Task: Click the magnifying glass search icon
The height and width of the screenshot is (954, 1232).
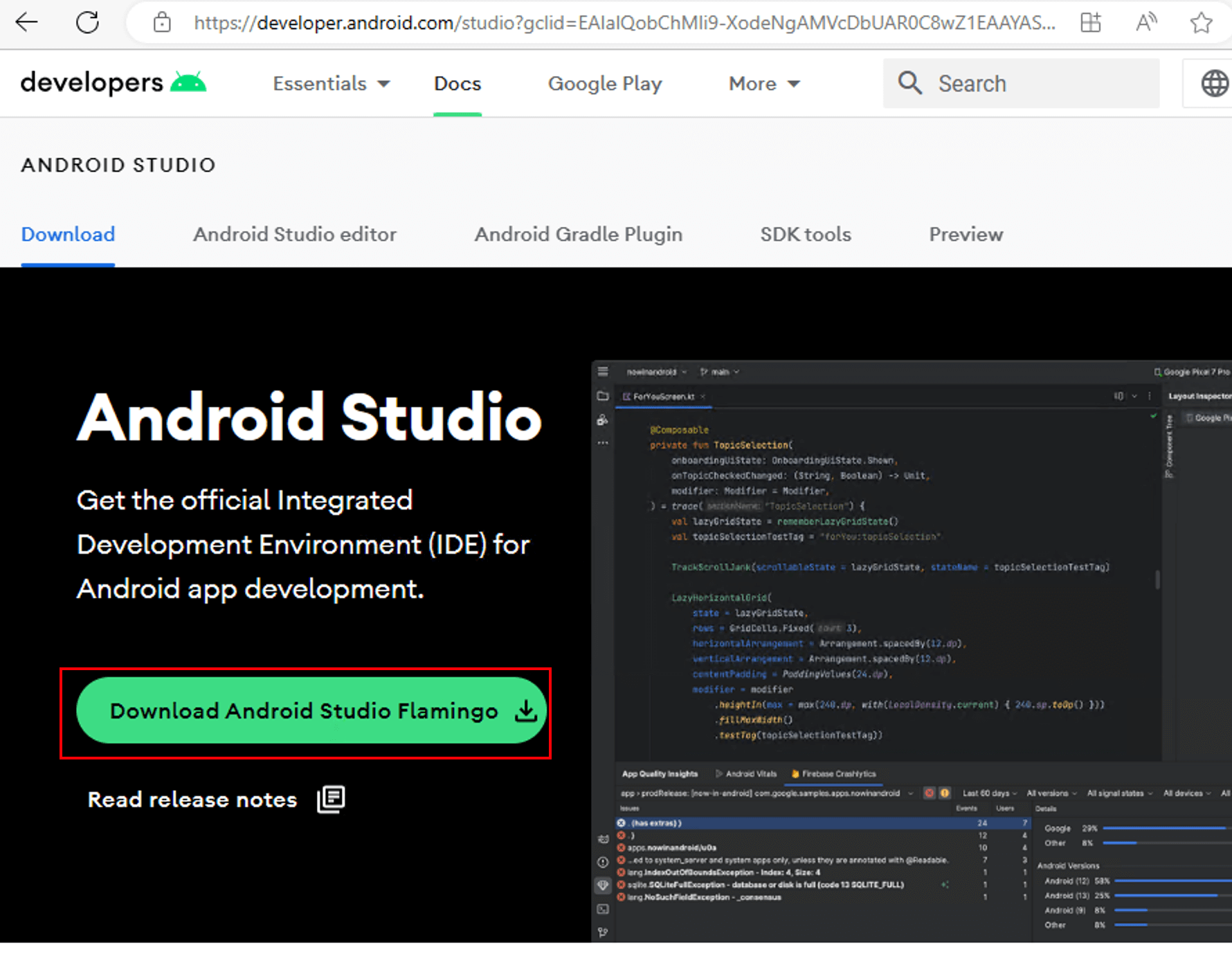Action: click(x=910, y=83)
